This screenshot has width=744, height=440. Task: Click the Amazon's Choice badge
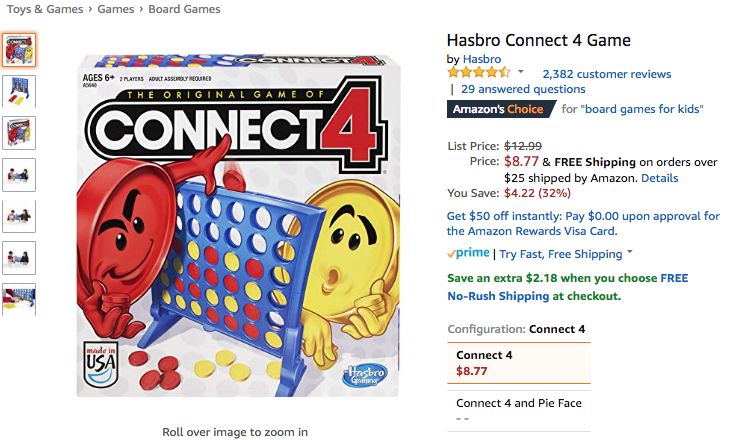[499, 109]
